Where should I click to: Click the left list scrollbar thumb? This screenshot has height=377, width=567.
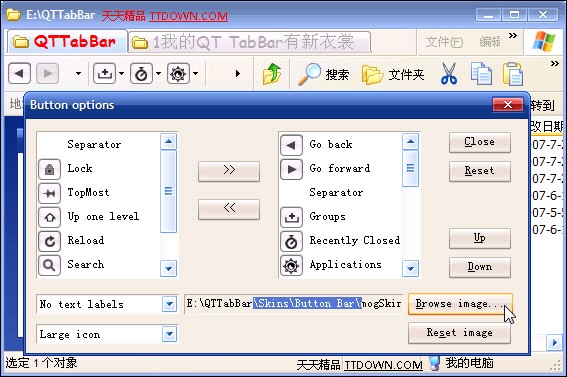click(x=169, y=191)
